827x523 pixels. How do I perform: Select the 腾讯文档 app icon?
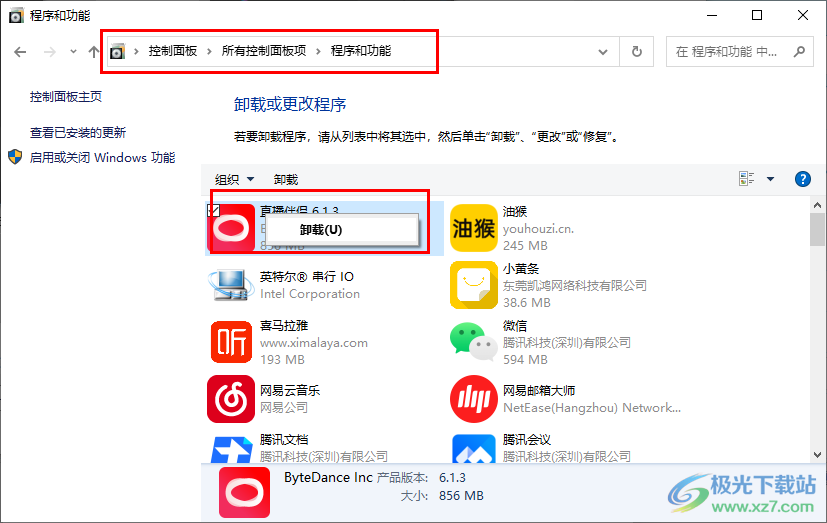pos(231,449)
